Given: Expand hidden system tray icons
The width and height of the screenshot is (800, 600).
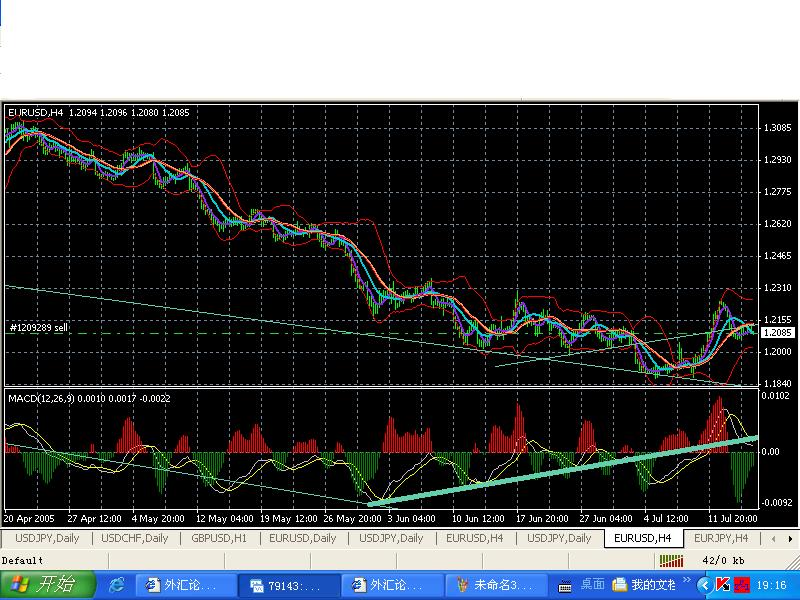Looking at the screenshot, I should (x=705, y=585).
